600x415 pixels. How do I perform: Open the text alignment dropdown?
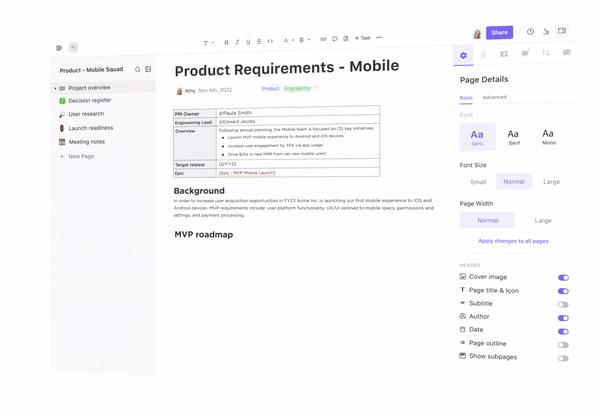304,40
